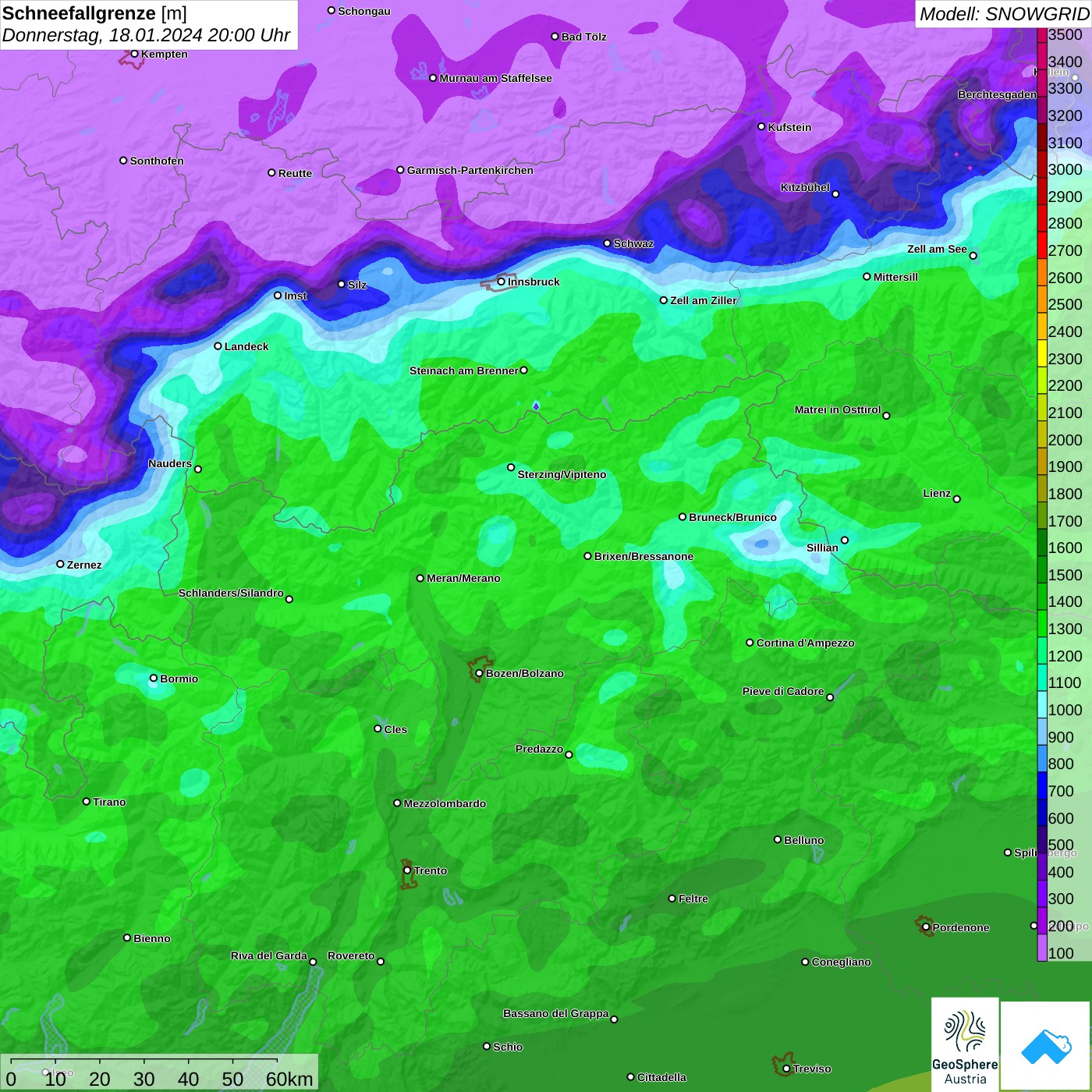Click the 100 m violet legend swatch
The image size is (1092, 1092).
(x=1042, y=948)
